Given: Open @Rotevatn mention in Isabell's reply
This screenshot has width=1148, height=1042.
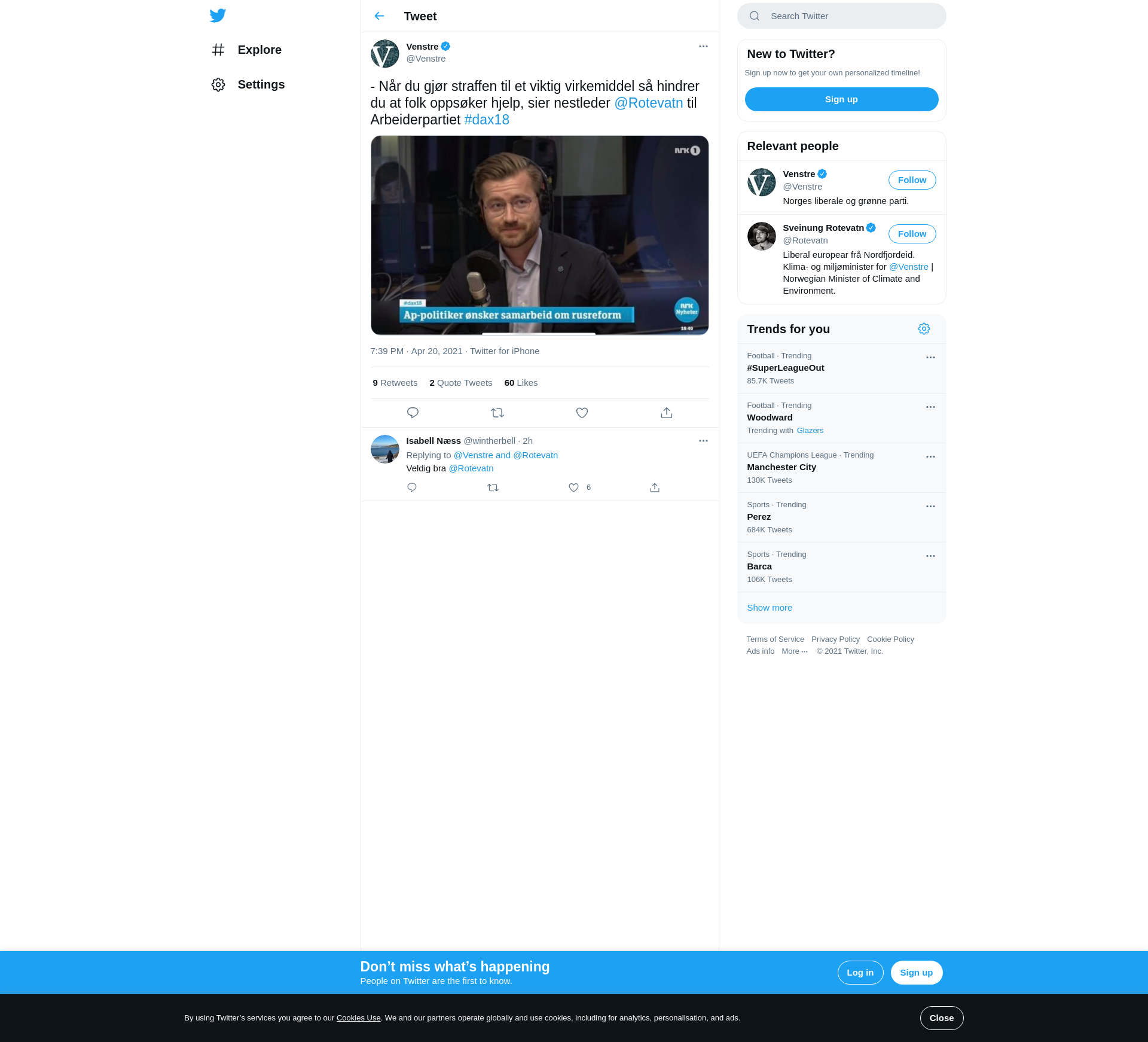Looking at the screenshot, I should 471,468.
